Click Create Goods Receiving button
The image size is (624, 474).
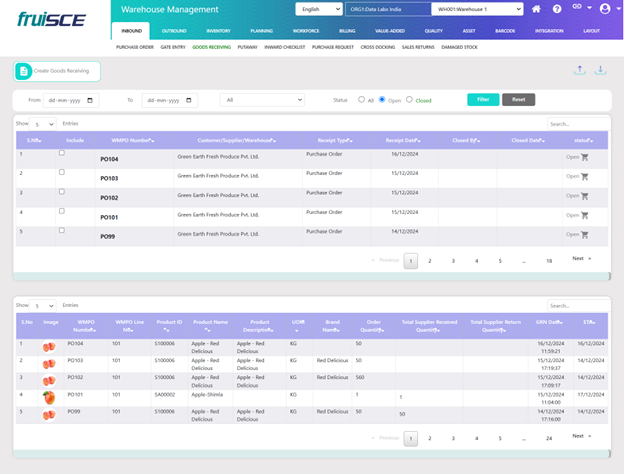pyautogui.click(x=57, y=71)
